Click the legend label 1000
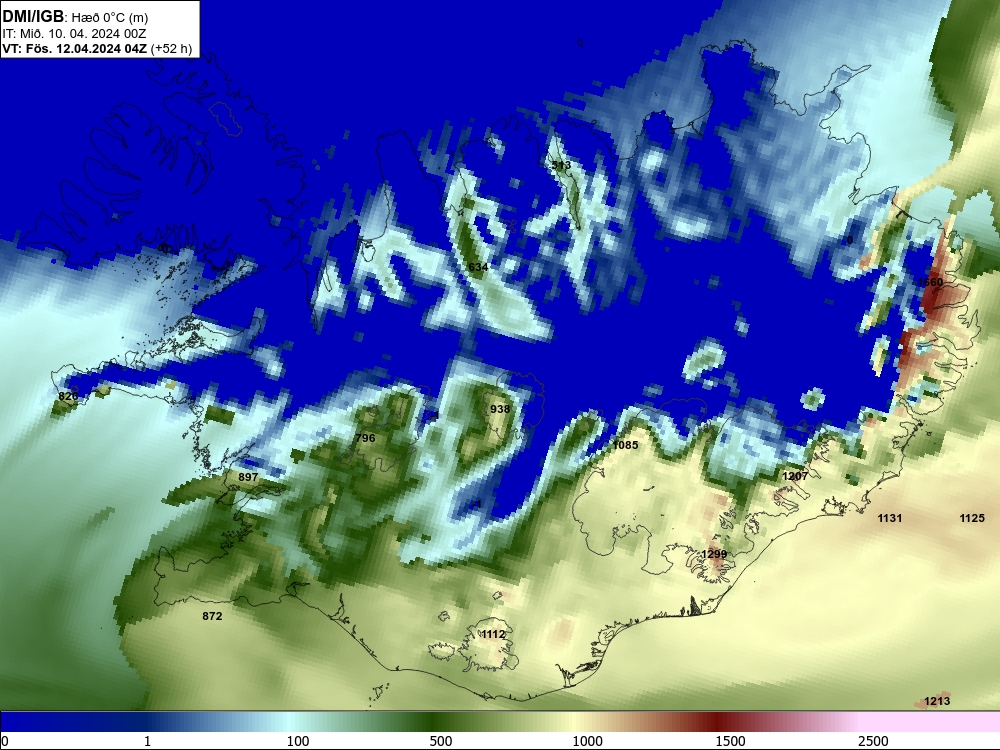This screenshot has width=1000, height=750. pos(587,741)
